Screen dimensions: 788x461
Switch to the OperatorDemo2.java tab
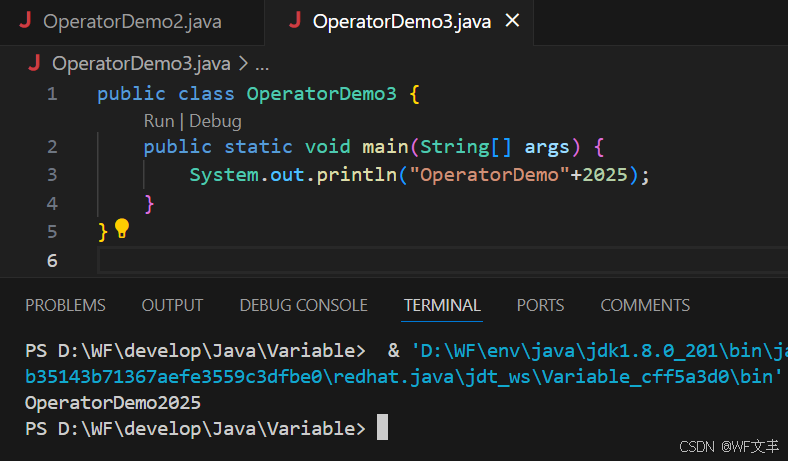[x=132, y=22]
